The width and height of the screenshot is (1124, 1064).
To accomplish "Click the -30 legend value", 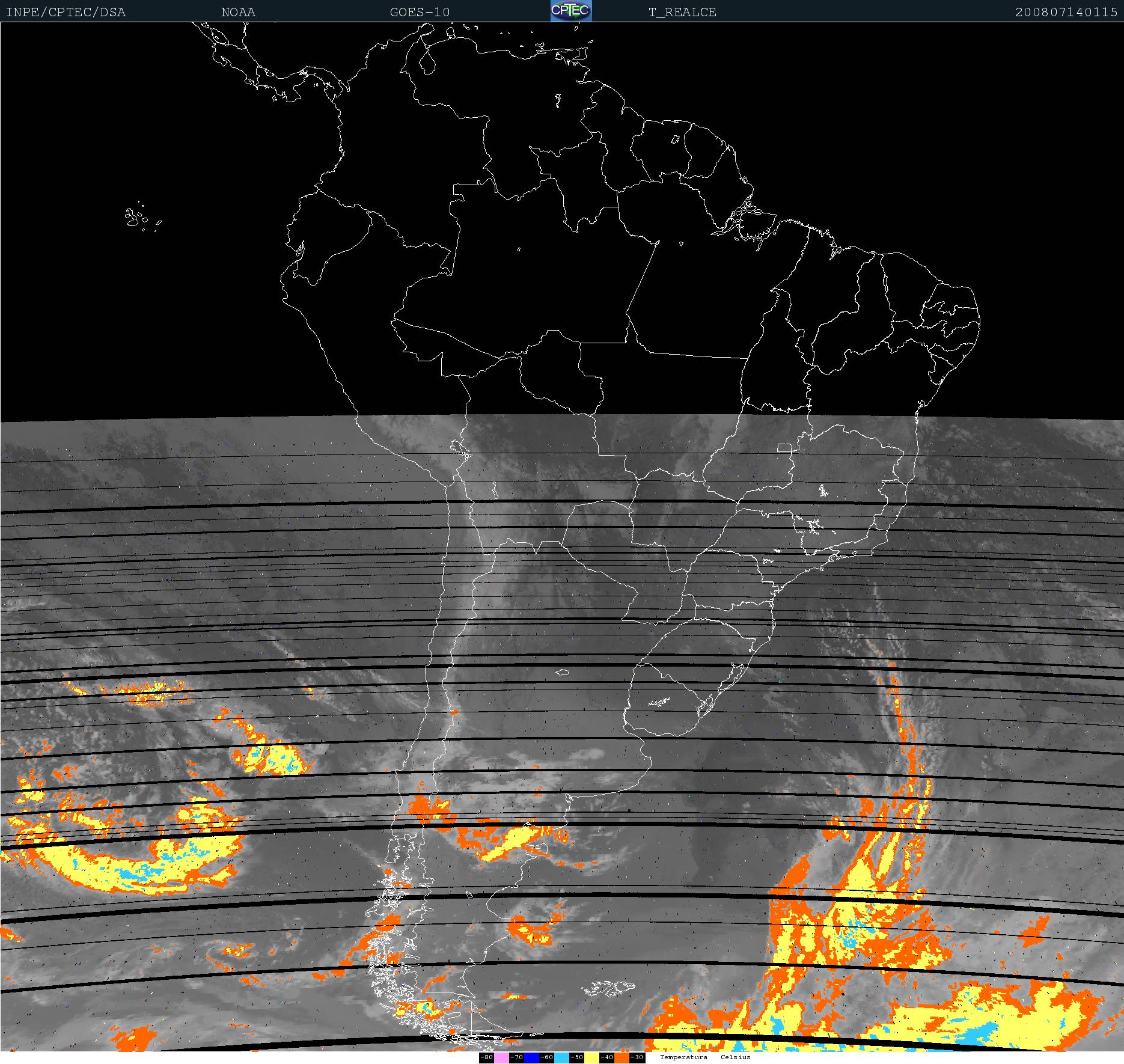I will 637,1057.
